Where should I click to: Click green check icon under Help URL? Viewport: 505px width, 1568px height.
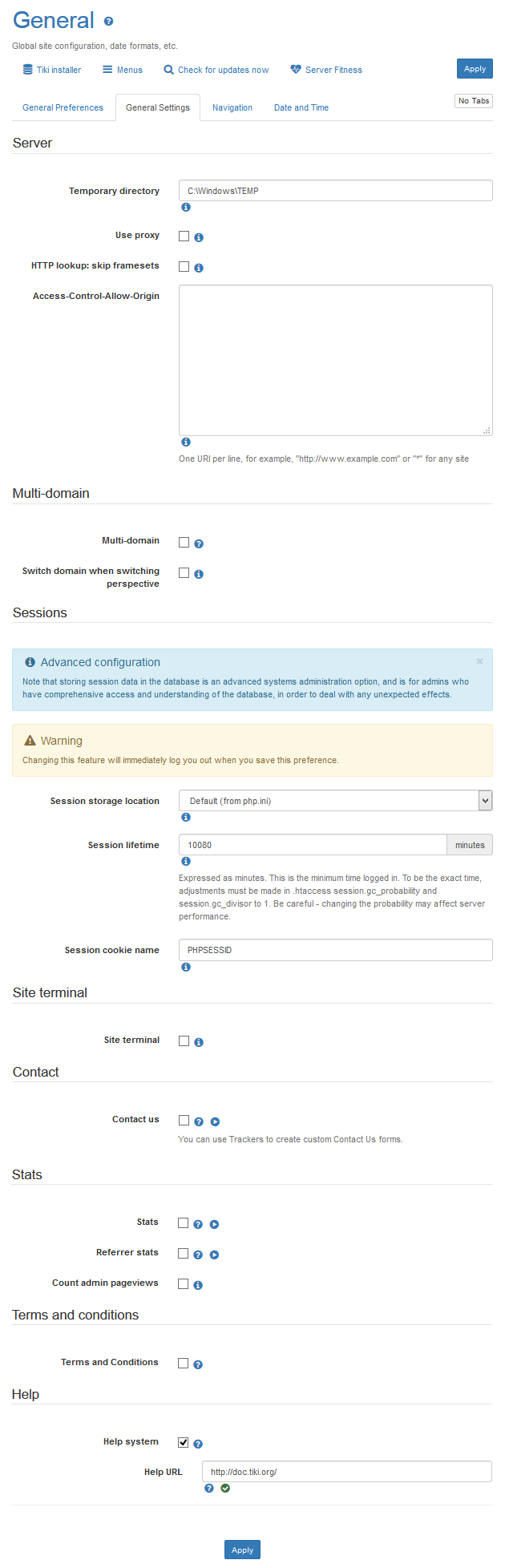coord(225,1488)
